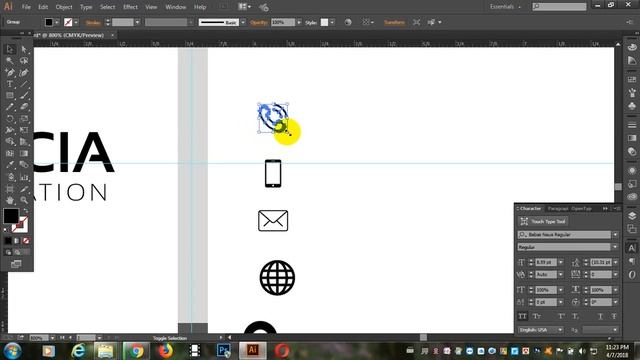This screenshot has height=360, width=640.
Task: Open Essentials workspace switcher
Action: point(505,7)
